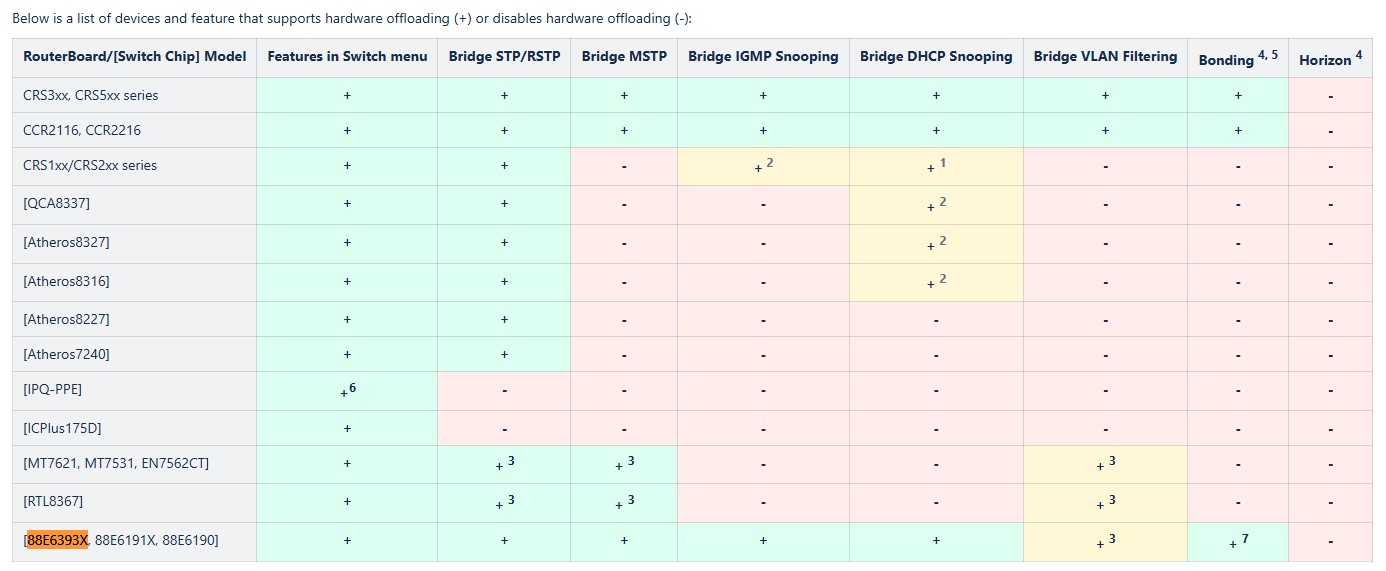Click footnote 3 in RTL8367 Bridge MSTP cell
This screenshot has height=571, width=1386.
pos(631,500)
